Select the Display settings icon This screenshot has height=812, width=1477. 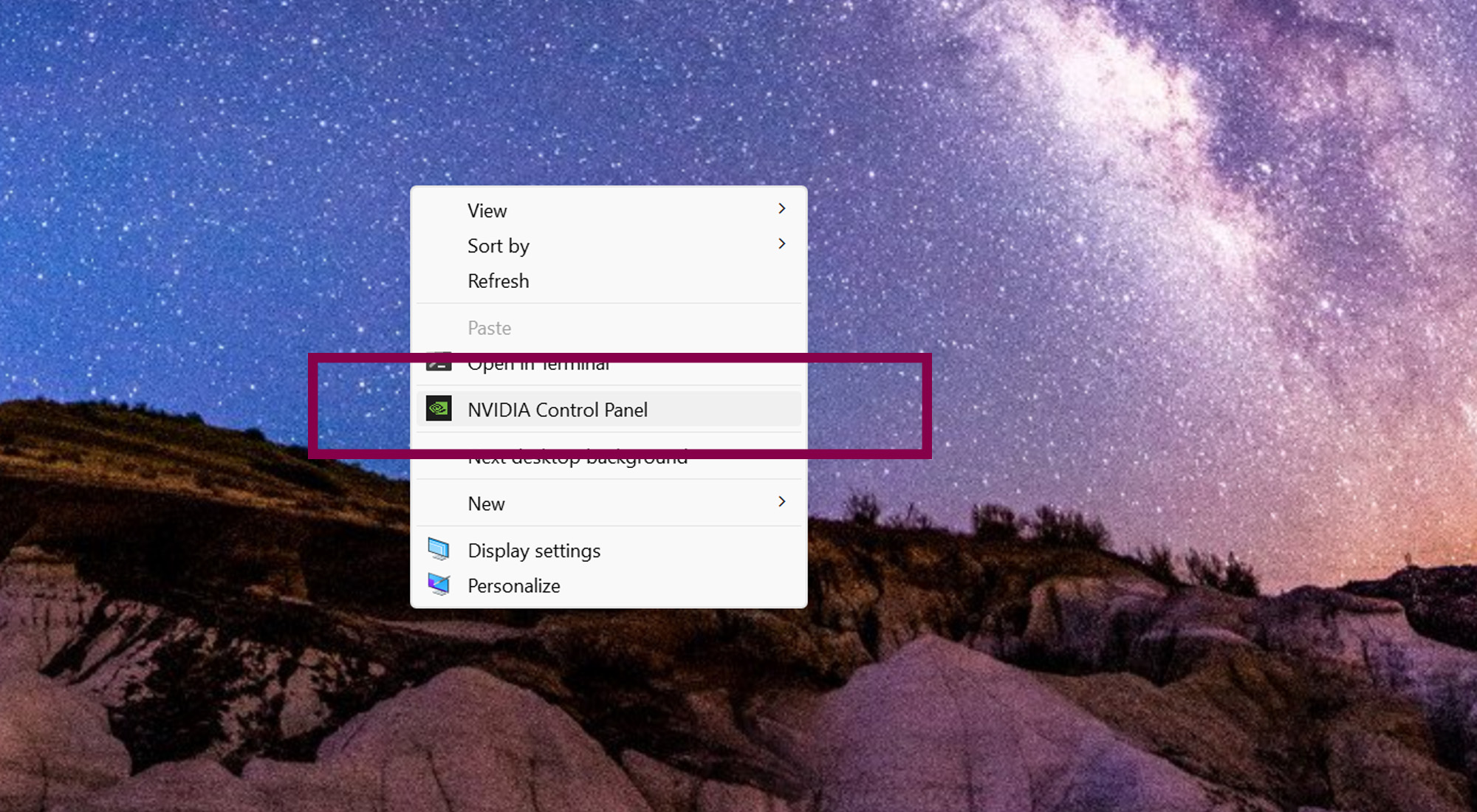pyautogui.click(x=438, y=549)
